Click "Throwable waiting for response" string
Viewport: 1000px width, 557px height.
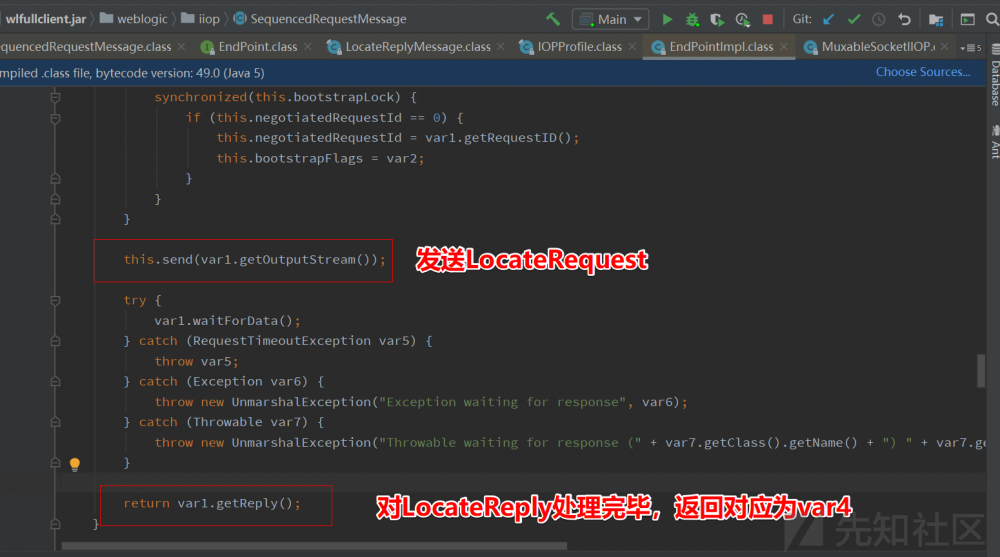pos(510,443)
